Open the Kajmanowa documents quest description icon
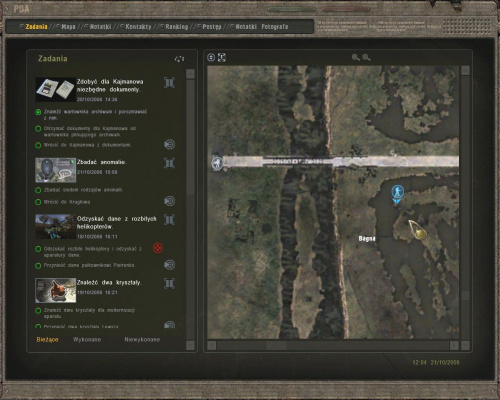This screenshot has width=500, height=400. pyautogui.click(x=169, y=82)
